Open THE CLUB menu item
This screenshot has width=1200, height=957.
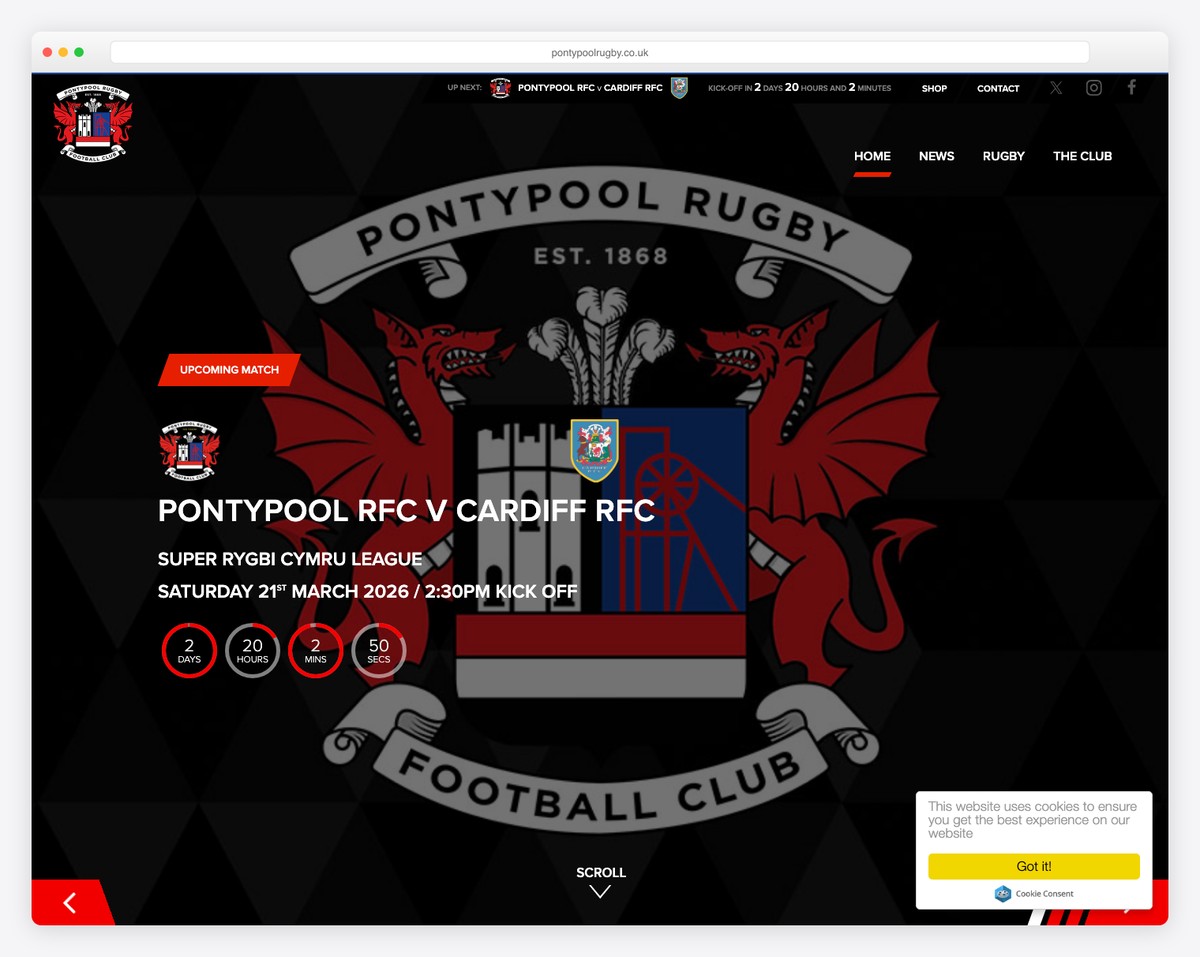click(1082, 156)
